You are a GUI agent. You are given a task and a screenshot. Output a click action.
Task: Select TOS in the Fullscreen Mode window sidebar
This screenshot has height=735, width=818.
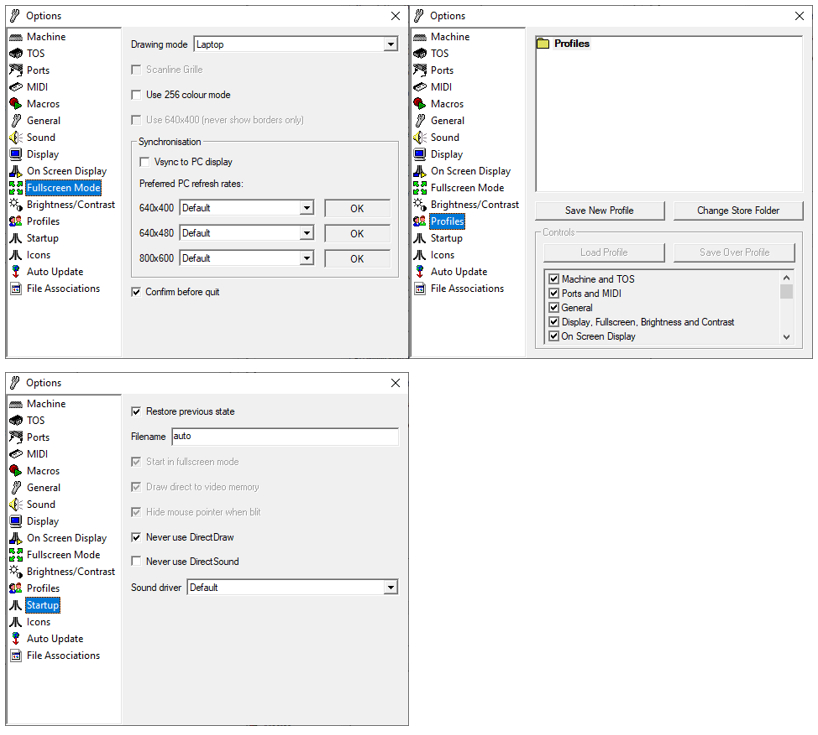[36, 54]
